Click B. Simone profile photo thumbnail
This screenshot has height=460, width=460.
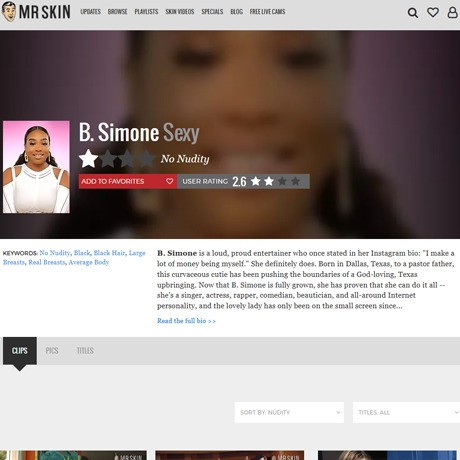pos(36,167)
